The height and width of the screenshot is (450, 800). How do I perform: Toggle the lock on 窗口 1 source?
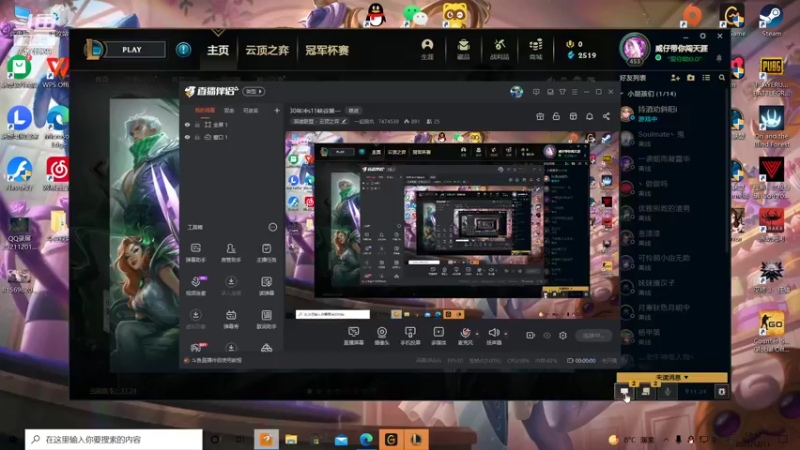[x=197, y=137]
